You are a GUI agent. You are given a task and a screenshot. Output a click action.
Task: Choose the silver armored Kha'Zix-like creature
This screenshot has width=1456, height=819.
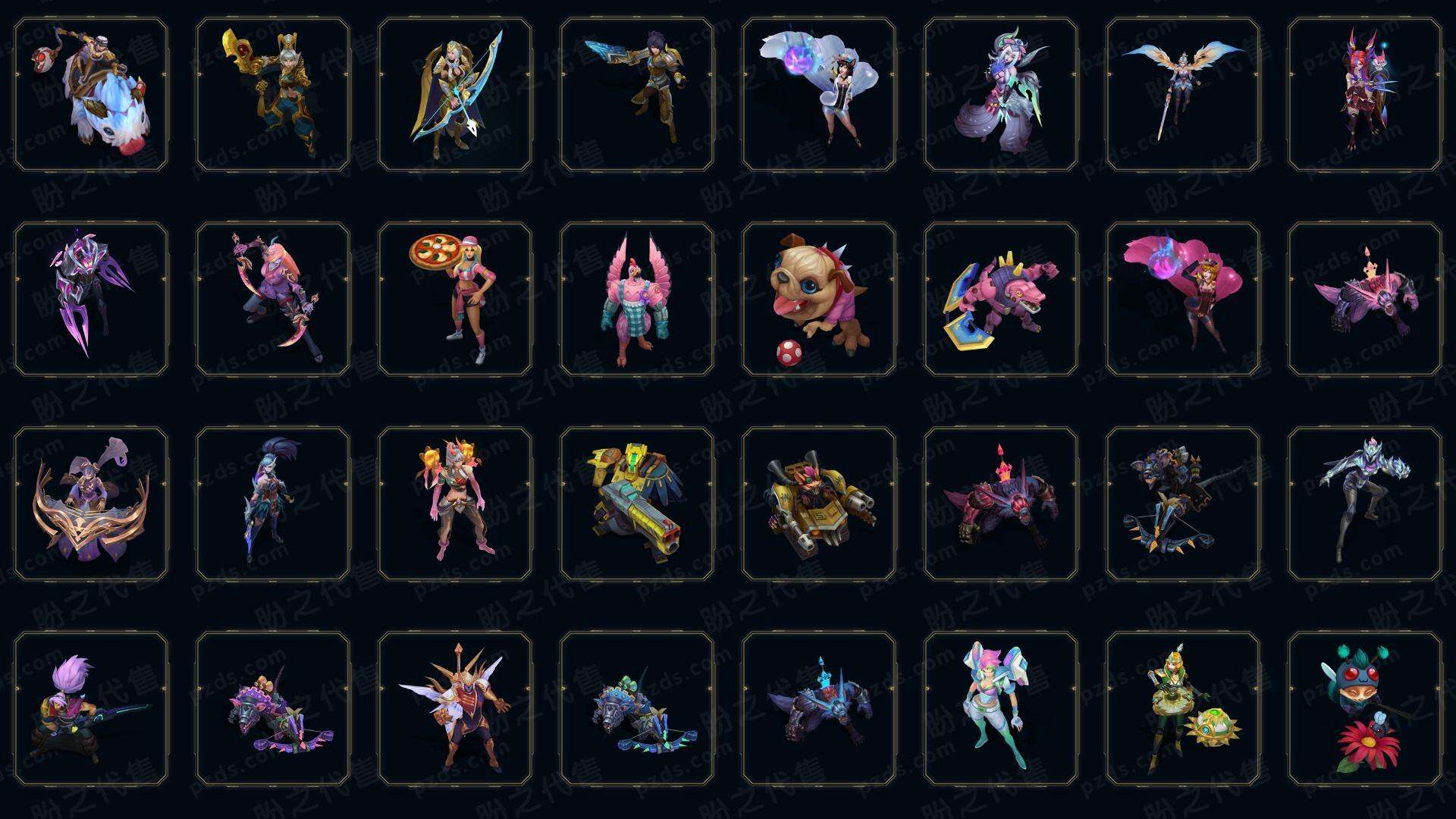[1365, 504]
